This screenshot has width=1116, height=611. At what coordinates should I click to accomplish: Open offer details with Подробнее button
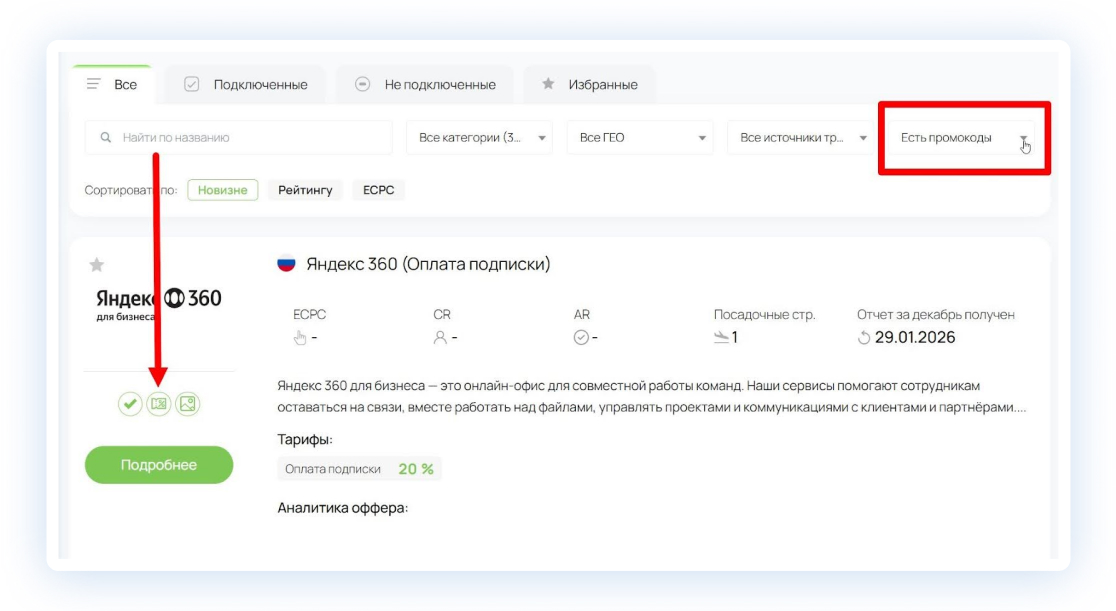click(159, 465)
